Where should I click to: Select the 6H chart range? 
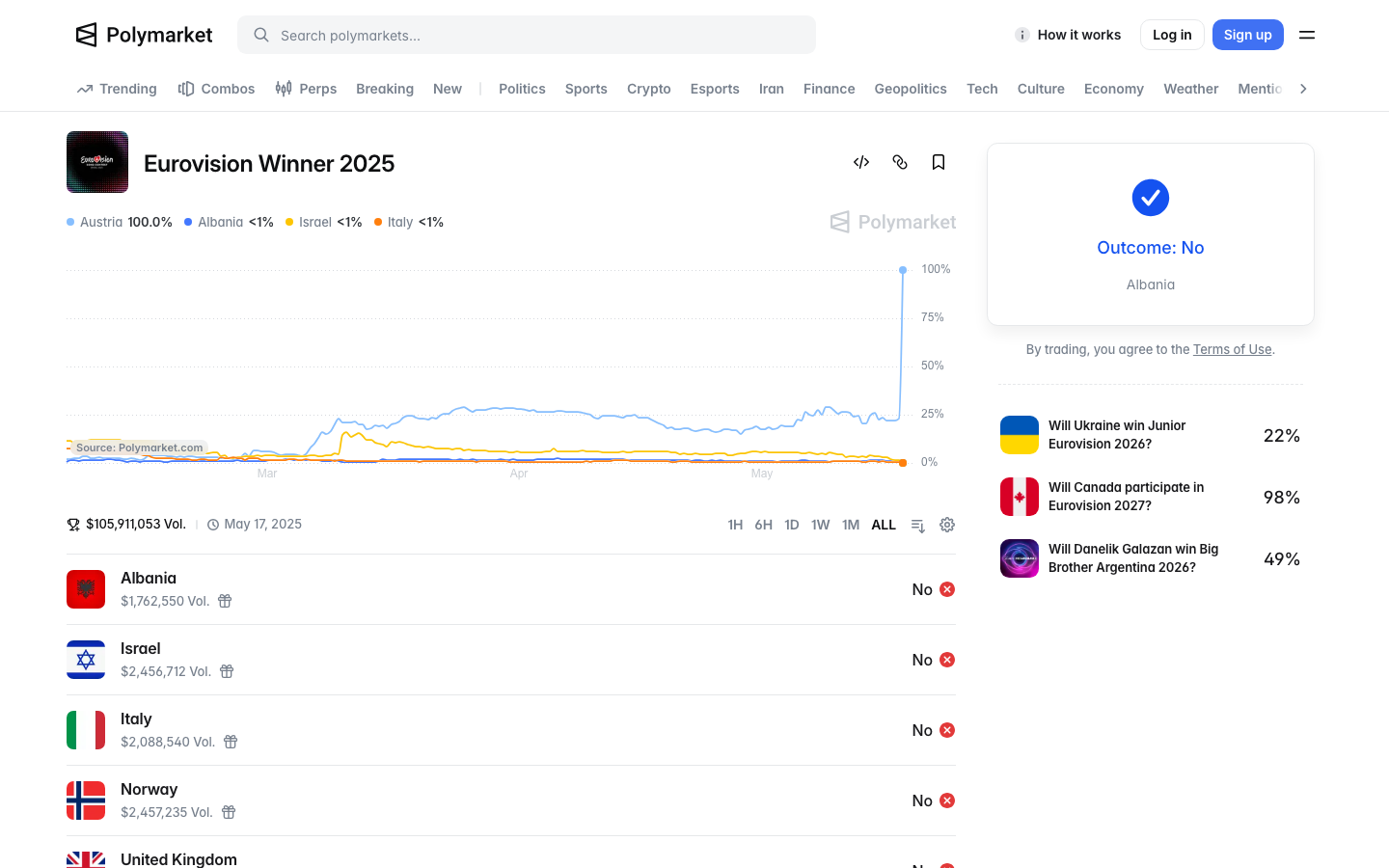[764, 525]
